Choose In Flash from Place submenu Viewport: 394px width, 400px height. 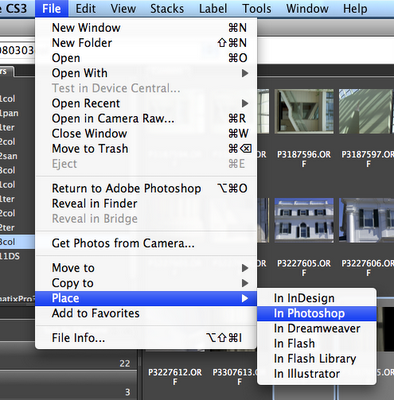[317, 343]
